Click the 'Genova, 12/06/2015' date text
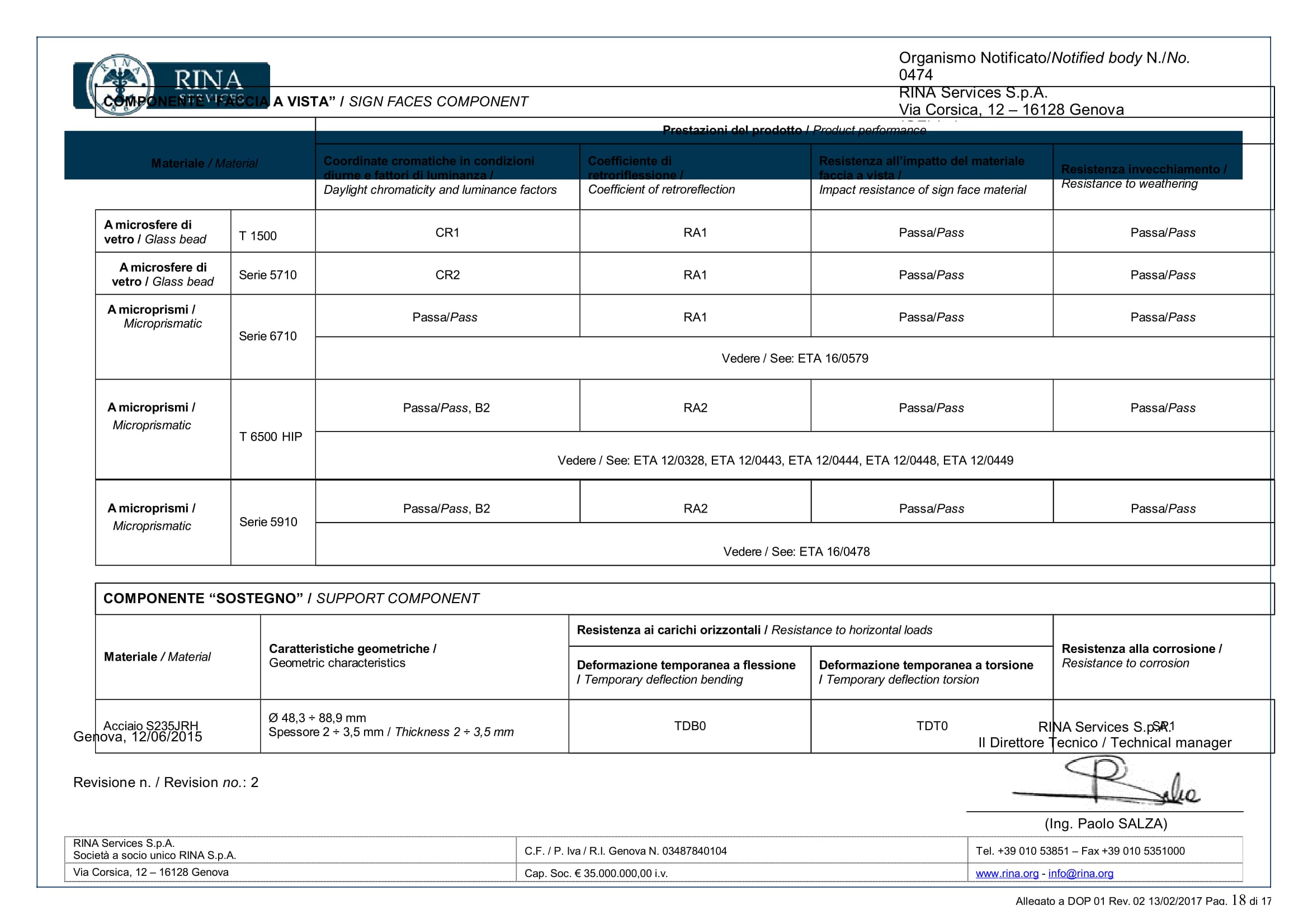Image resolution: width=1308 pixels, height=924 pixels. (138, 737)
